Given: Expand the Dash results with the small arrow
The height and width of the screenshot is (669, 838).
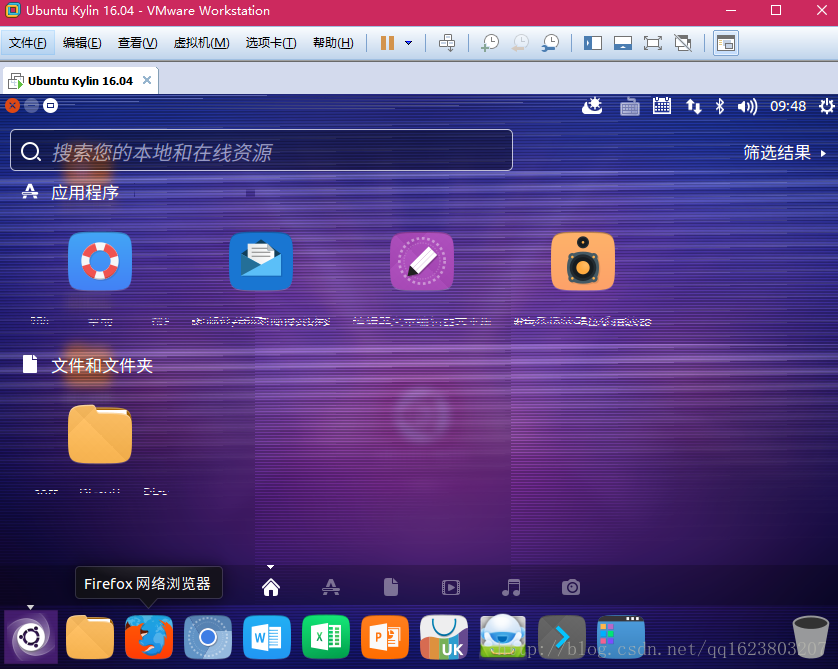Looking at the screenshot, I should (270, 565).
